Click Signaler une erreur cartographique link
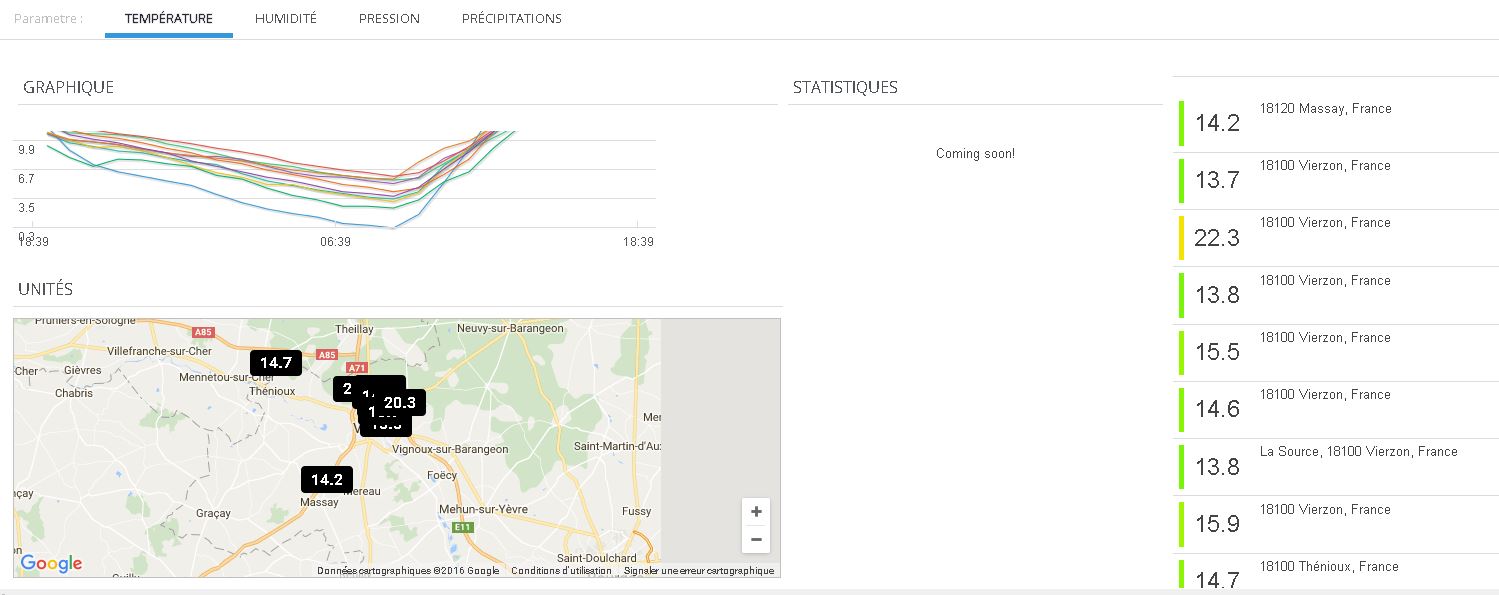This screenshot has width=1499, height=595. pyautogui.click(x=699, y=571)
